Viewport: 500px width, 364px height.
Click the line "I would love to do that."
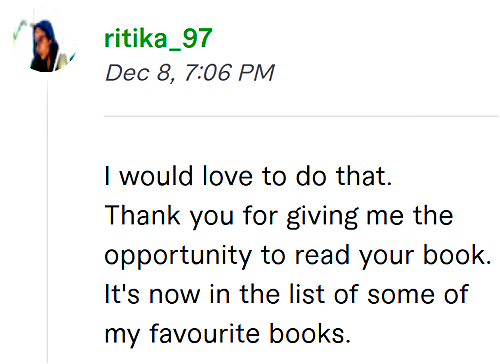248,176
